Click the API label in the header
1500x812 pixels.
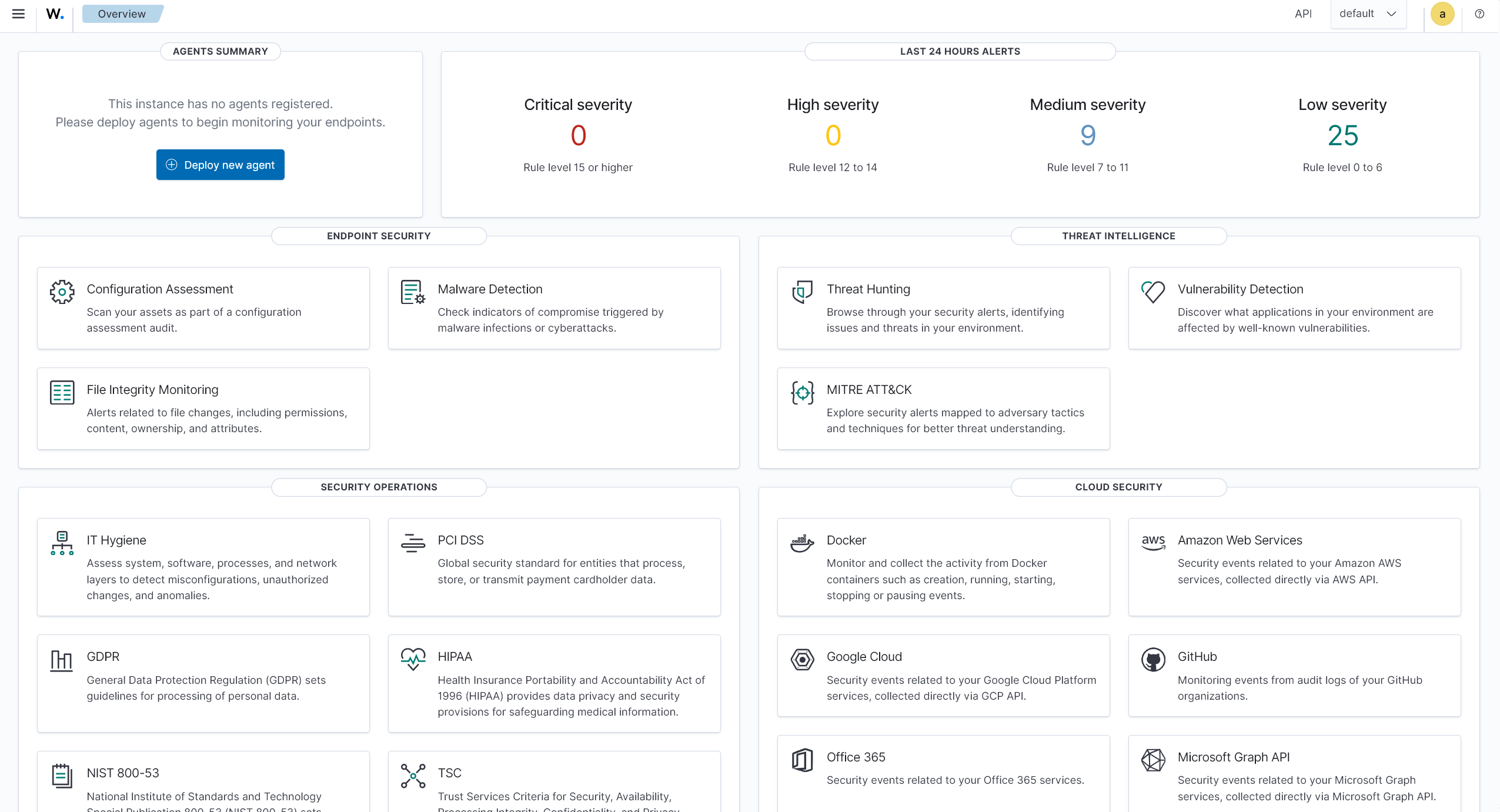pyautogui.click(x=1302, y=14)
